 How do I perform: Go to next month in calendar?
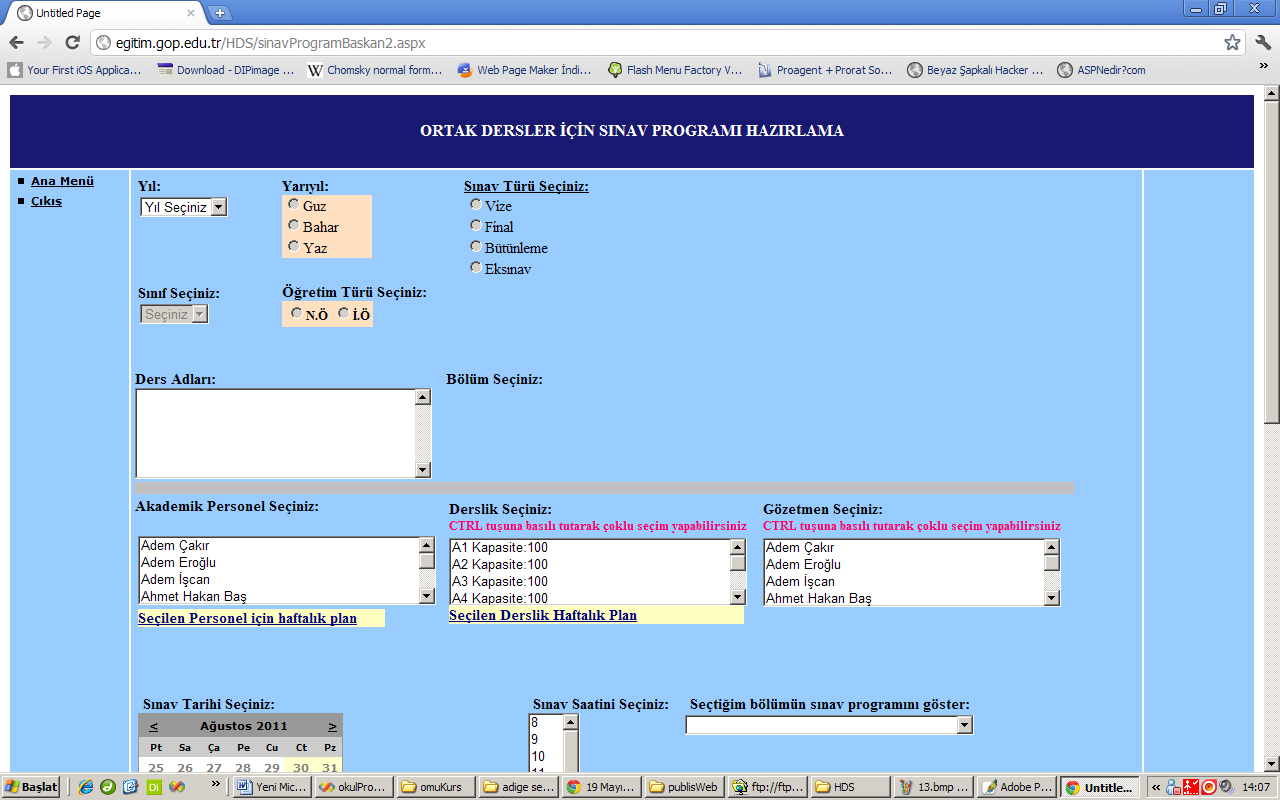pyautogui.click(x=332, y=726)
